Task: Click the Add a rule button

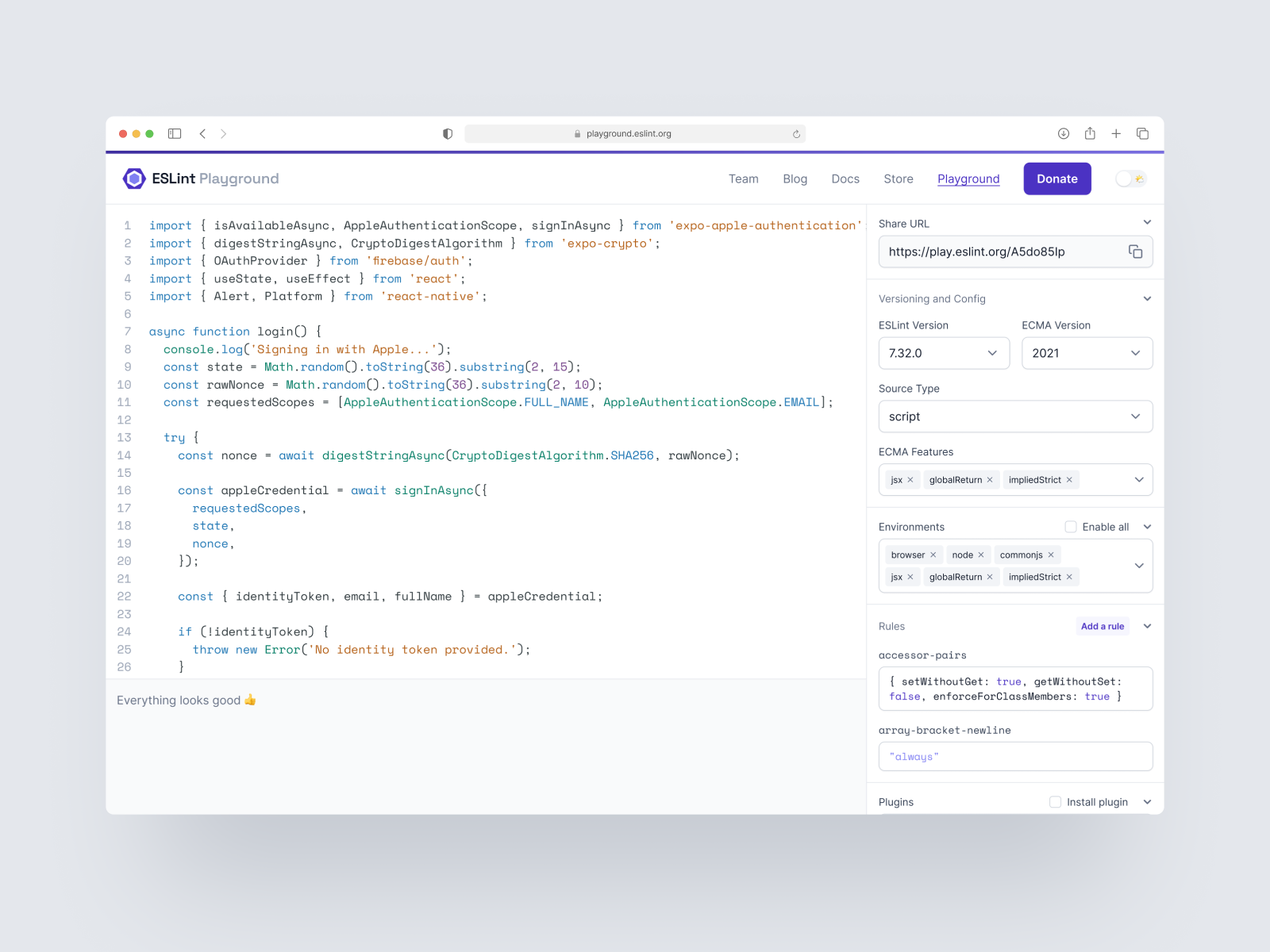Action: coord(1102,626)
